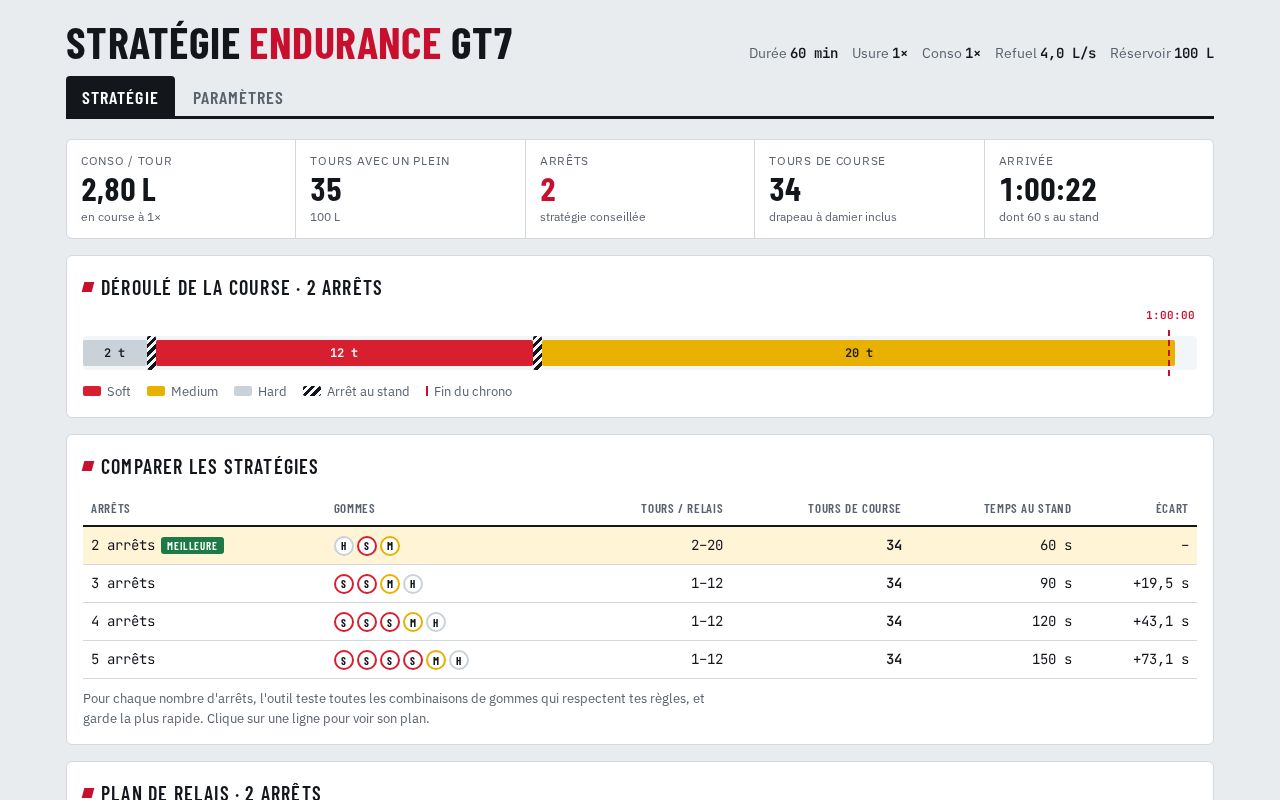Click the Conso / Tour 2,80 L card
Viewport: 1280px width, 800px height.
[x=181, y=189]
